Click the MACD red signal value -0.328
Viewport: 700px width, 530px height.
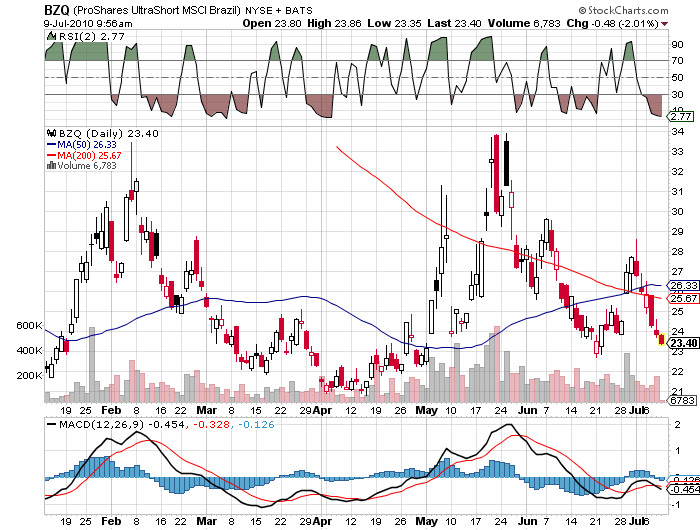[x=212, y=424]
